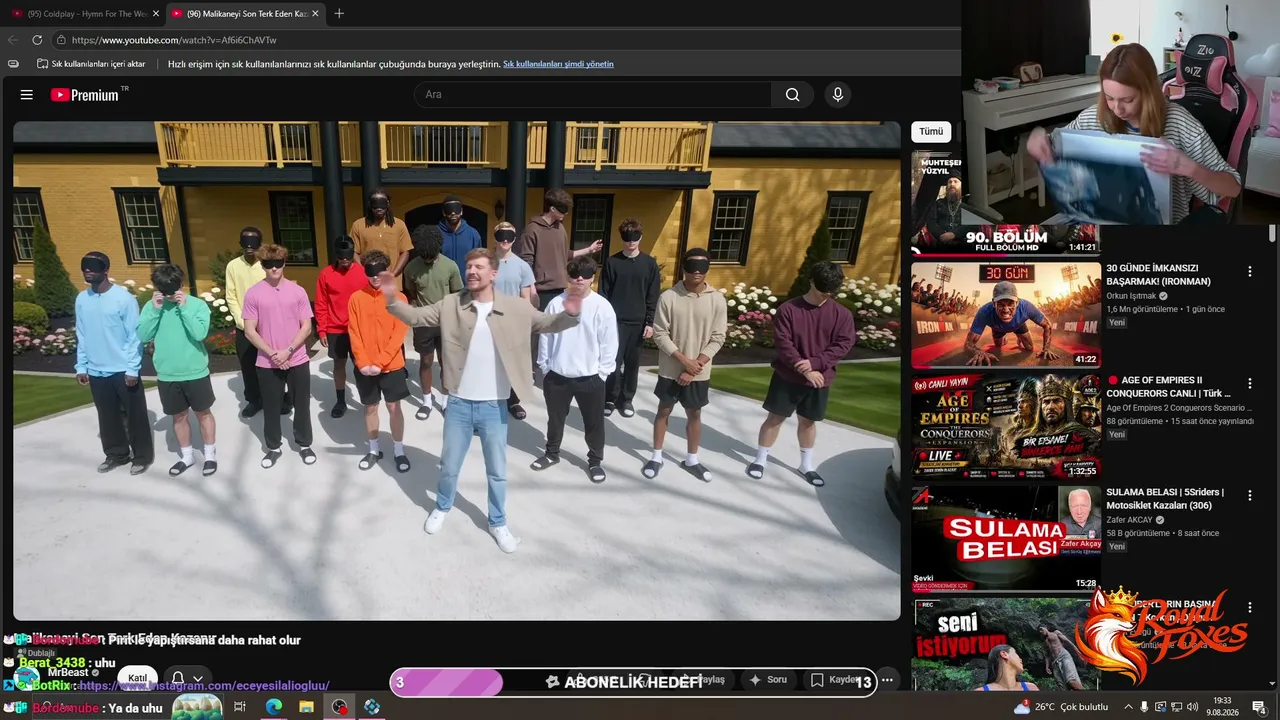Visit the Orkun Işıtmak channel name
This screenshot has width=1280, height=720.
click(1131, 296)
